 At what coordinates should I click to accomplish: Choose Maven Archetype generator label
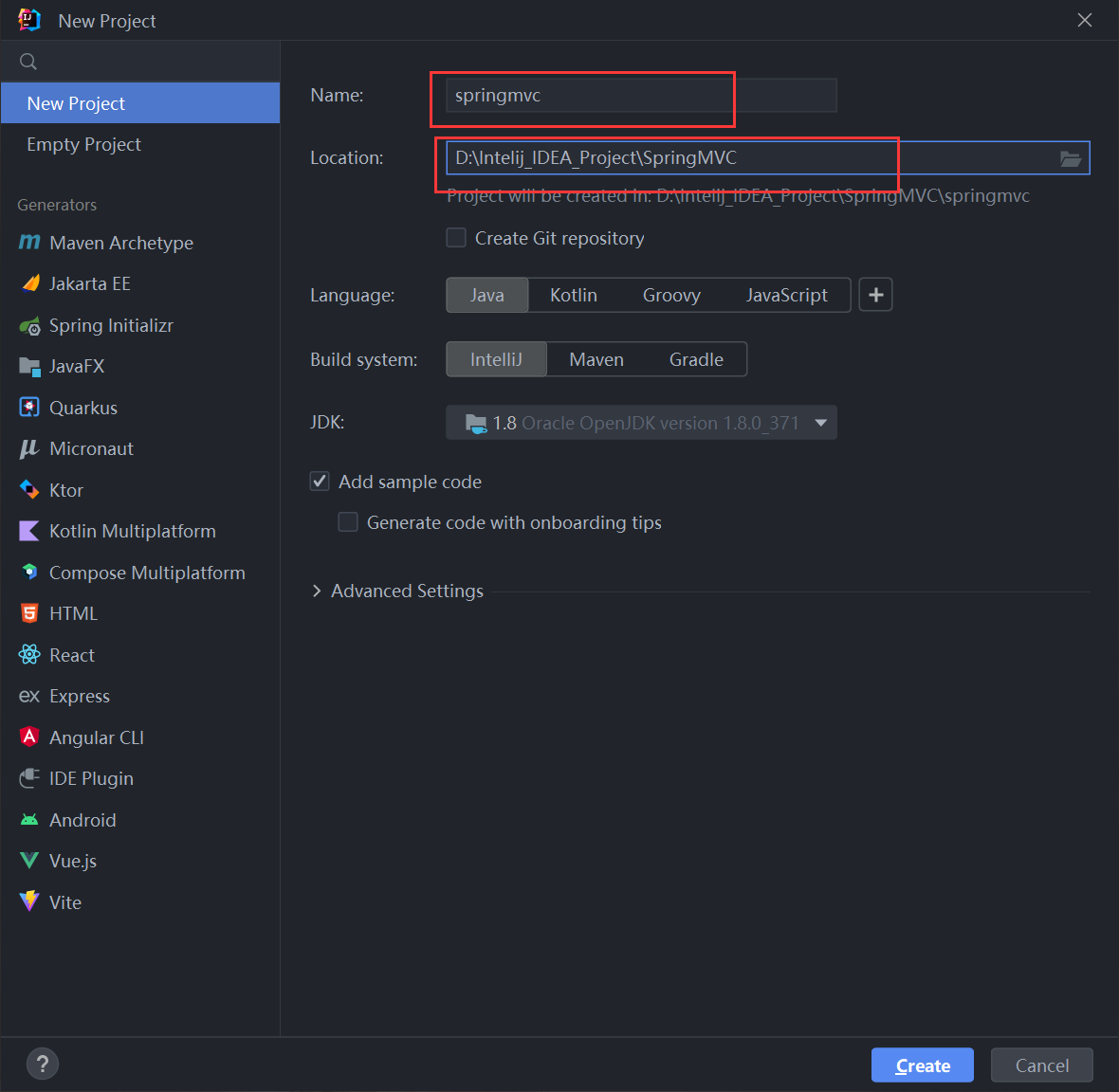[x=121, y=243]
